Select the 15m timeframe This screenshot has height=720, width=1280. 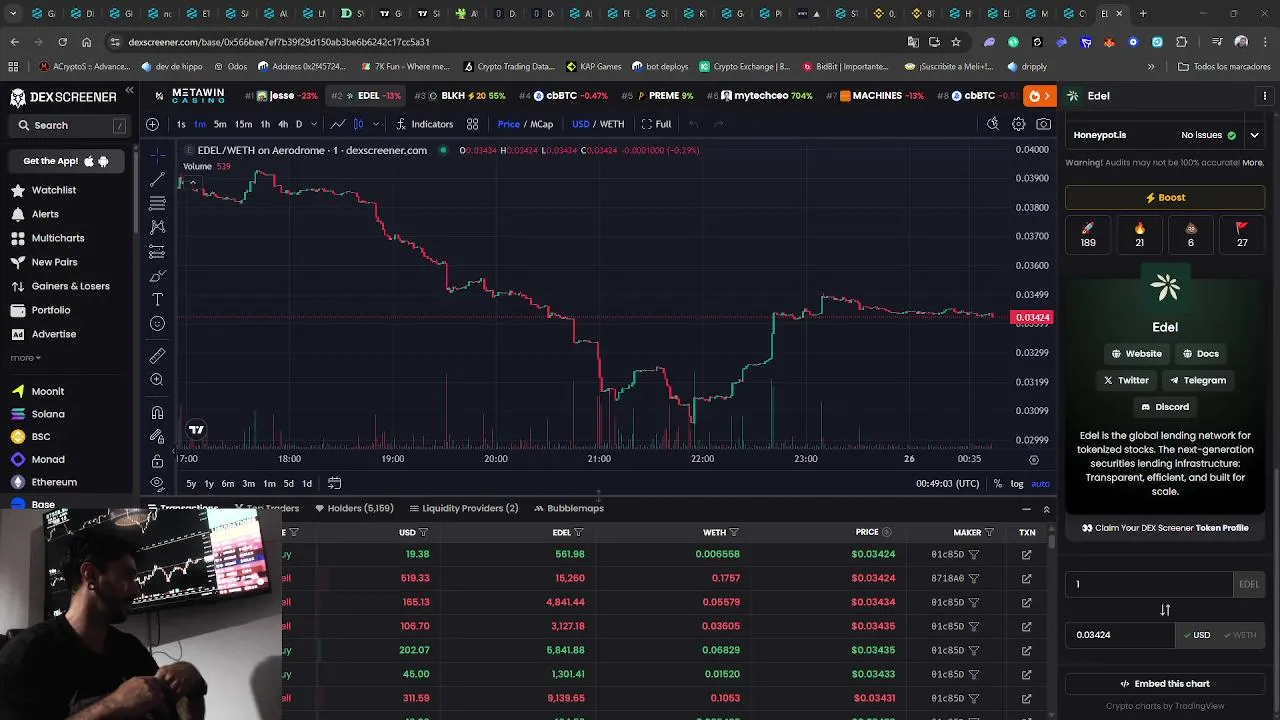pos(243,124)
